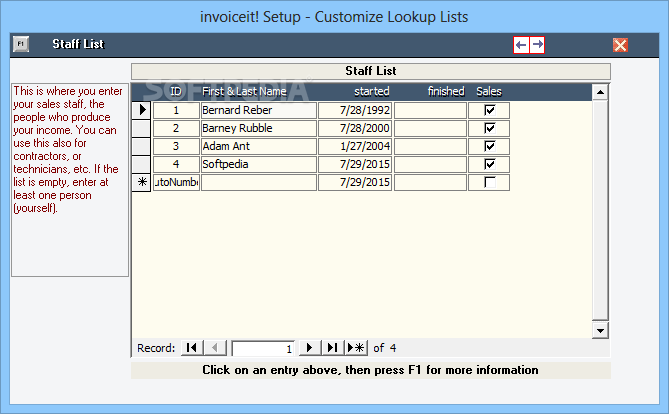The width and height of the screenshot is (669, 414).
Task: Click the 'started' column header
Action: click(372, 91)
